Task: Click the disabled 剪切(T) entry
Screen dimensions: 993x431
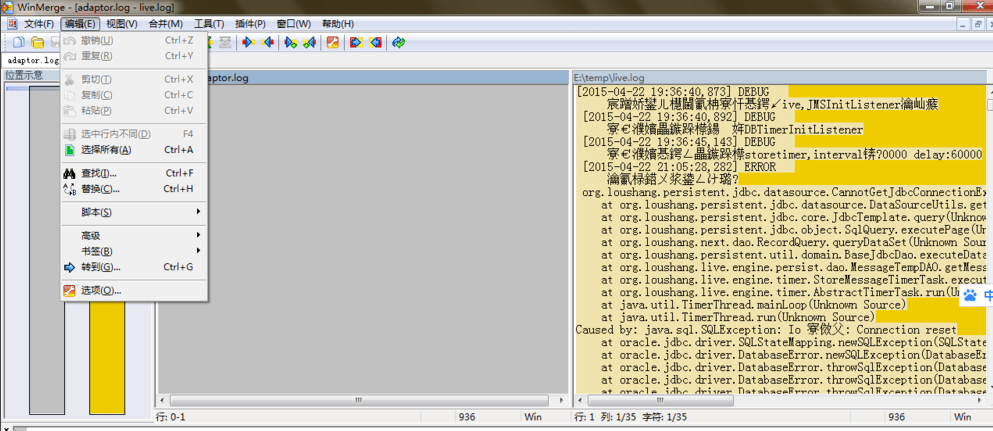Action: [x=134, y=79]
